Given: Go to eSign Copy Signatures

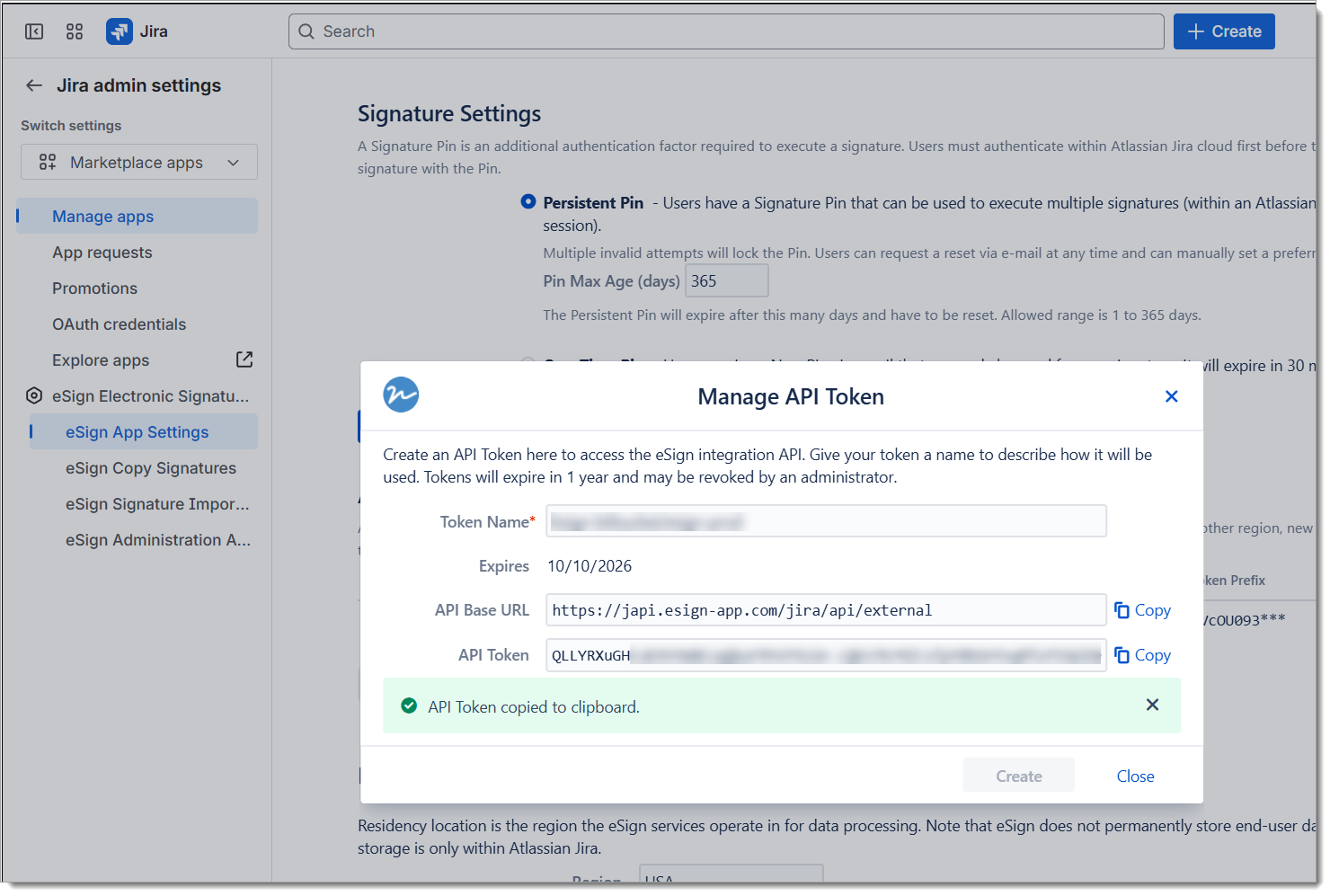Looking at the screenshot, I should coord(150,468).
